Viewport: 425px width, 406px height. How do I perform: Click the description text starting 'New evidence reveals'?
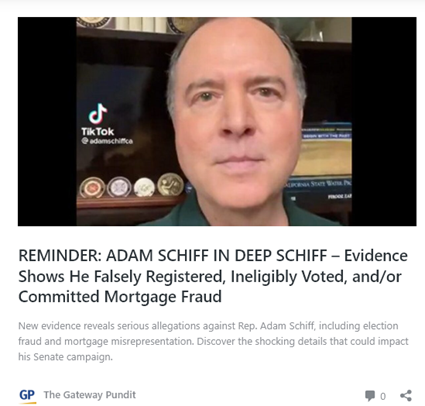[x=213, y=341]
